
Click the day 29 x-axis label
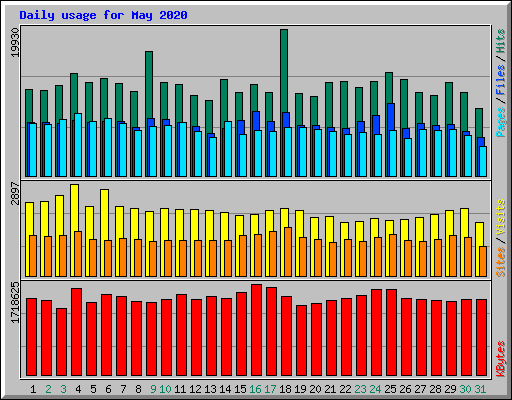pyautogui.click(x=450, y=389)
